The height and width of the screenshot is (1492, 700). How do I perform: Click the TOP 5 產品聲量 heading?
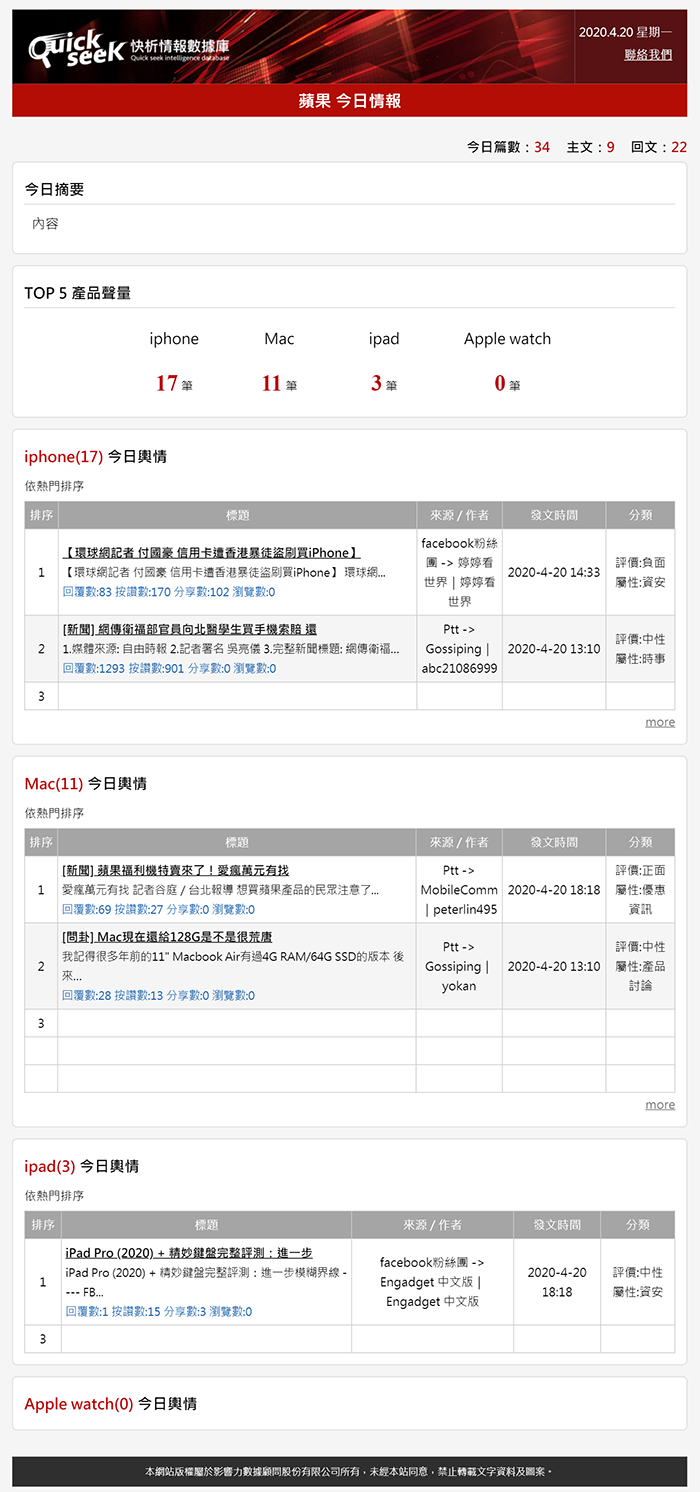pyautogui.click(x=78, y=293)
